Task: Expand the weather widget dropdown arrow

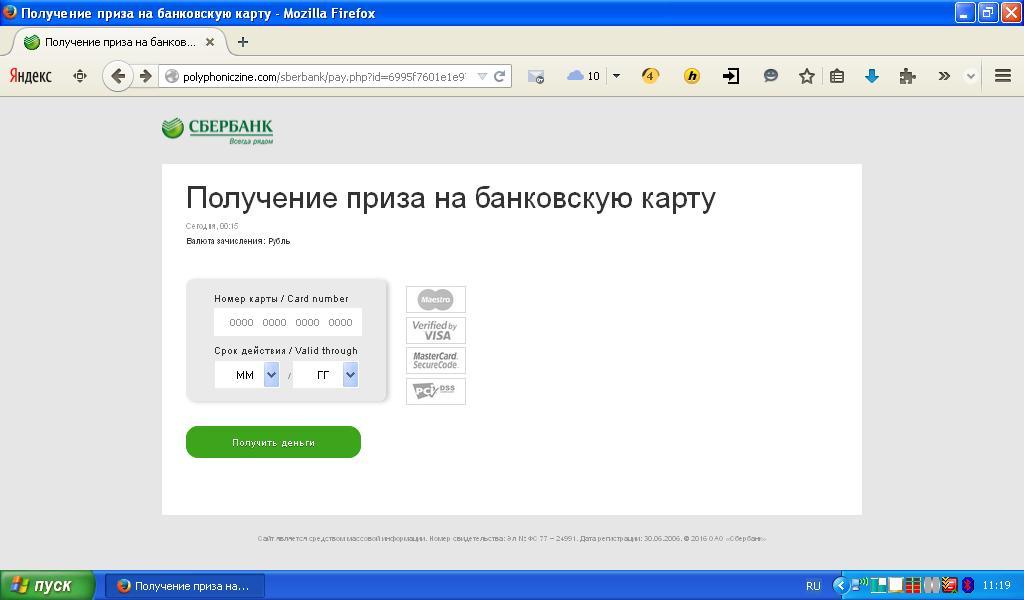Action: (x=616, y=76)
